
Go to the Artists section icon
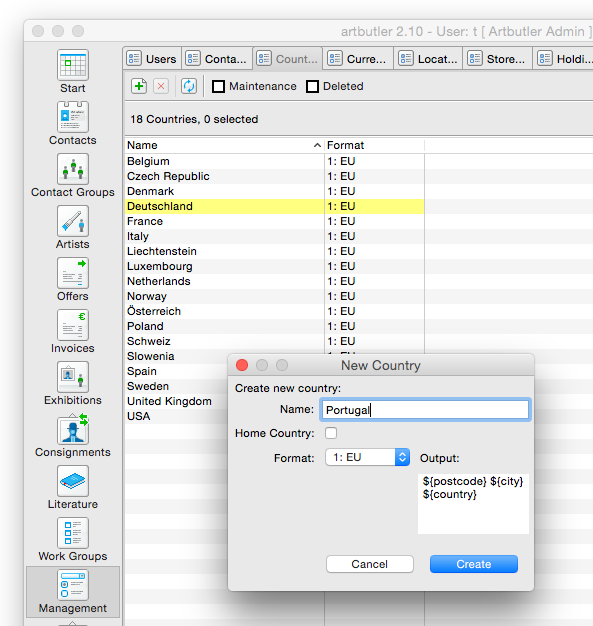pos(73,221)
